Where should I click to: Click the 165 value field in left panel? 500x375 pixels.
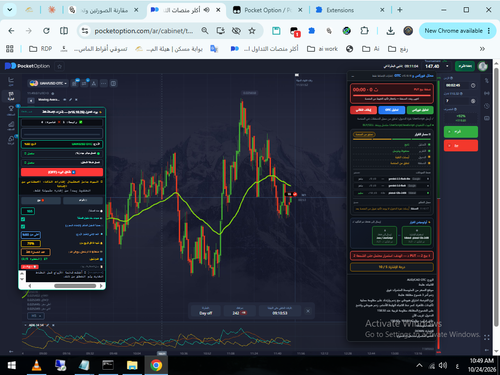(x=28, y=211)
